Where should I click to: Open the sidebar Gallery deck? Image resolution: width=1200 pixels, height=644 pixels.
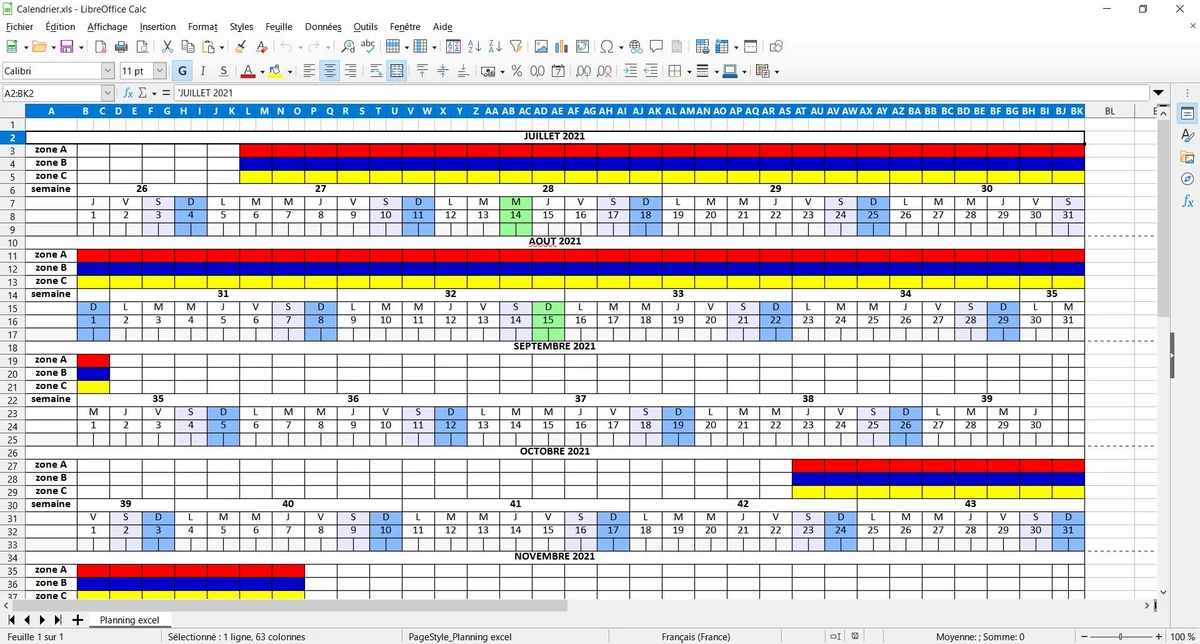[1187, 157]
